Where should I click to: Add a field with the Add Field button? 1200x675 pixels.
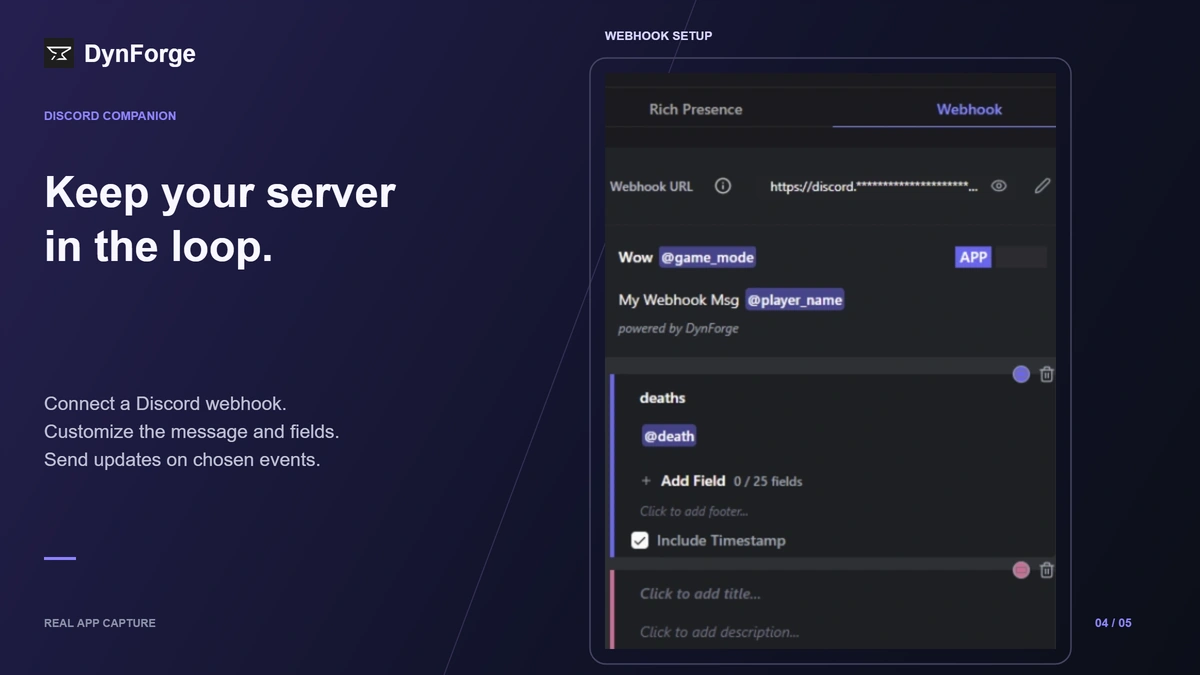tap(684, 481)
